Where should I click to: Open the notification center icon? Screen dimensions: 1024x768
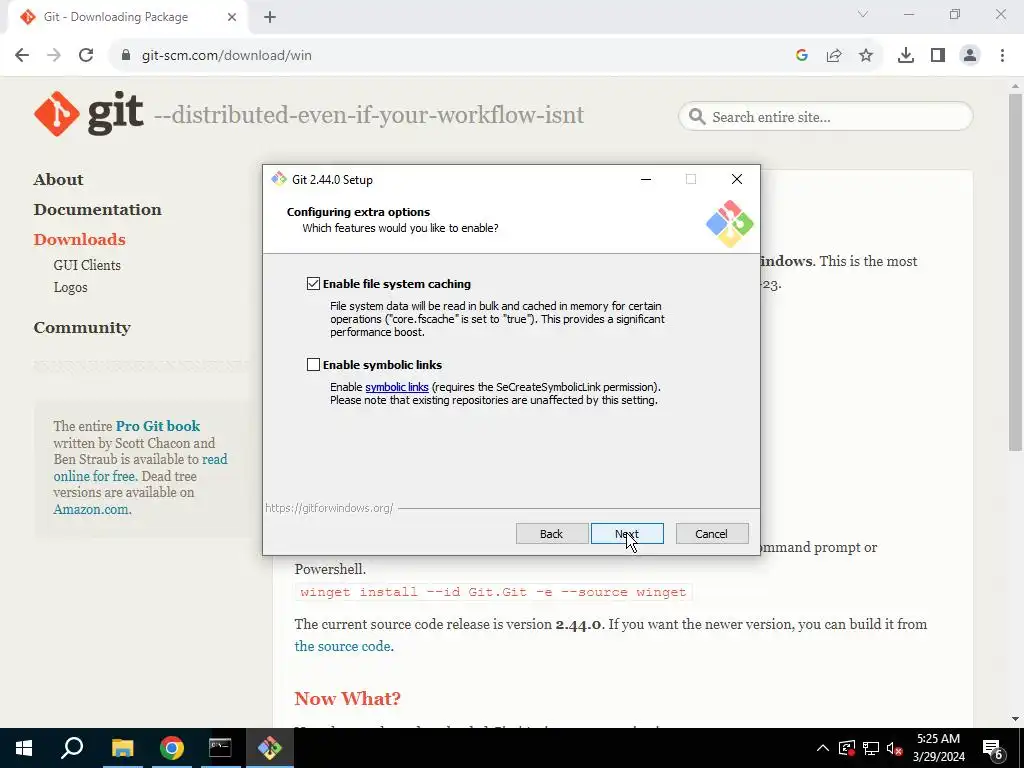993,748
